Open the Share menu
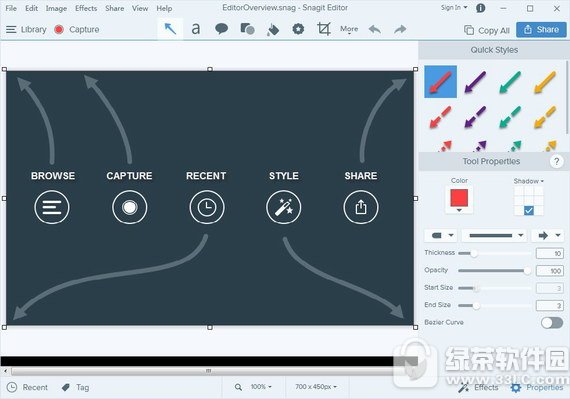This screenshot has width=570, height=399. click(x=115, y=8)
